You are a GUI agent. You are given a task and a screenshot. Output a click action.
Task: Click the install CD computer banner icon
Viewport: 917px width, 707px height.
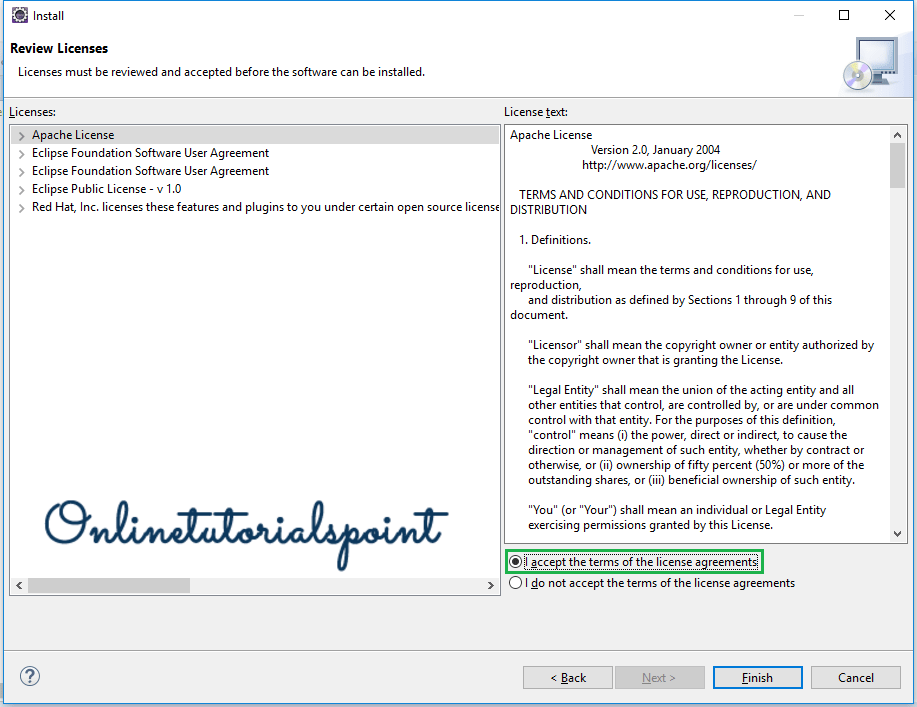tap(869, 63)
